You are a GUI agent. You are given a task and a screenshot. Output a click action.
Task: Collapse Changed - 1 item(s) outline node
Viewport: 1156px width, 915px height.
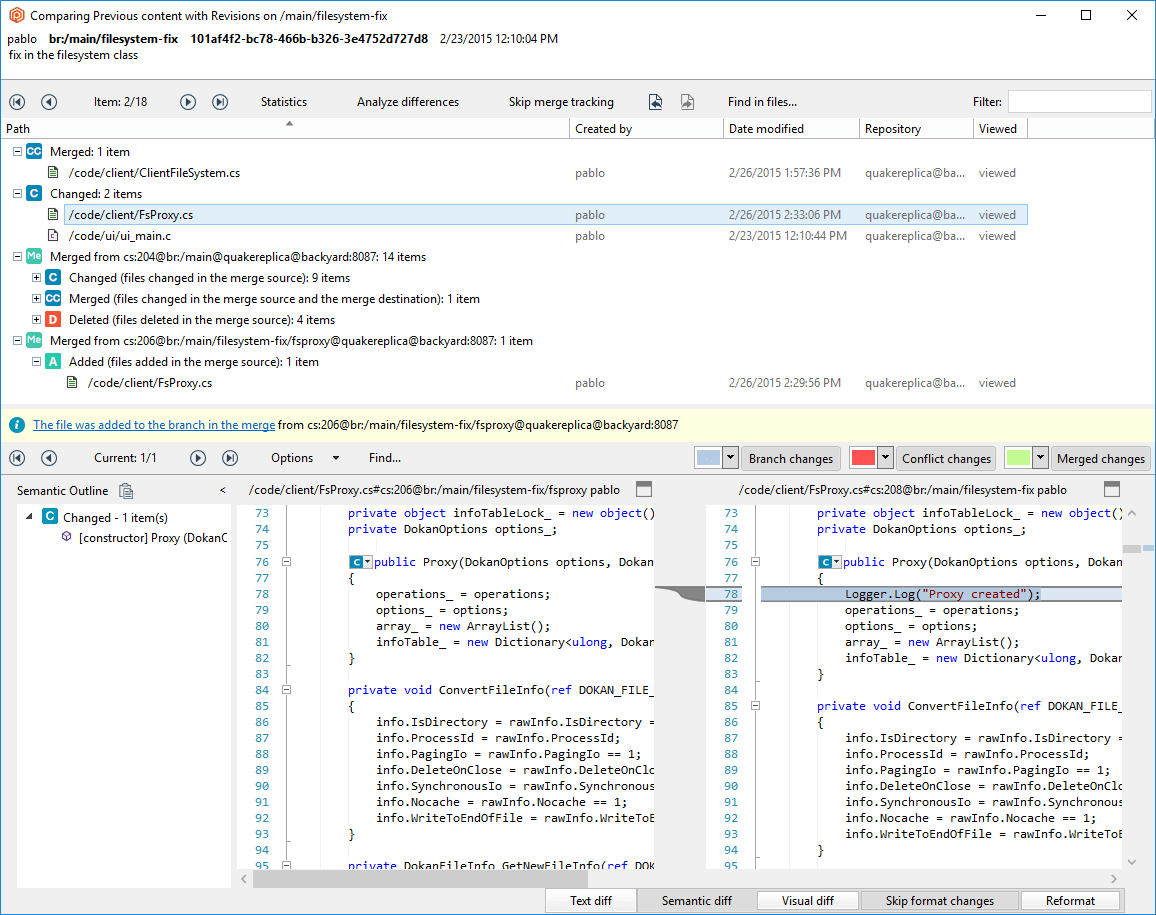29,516
